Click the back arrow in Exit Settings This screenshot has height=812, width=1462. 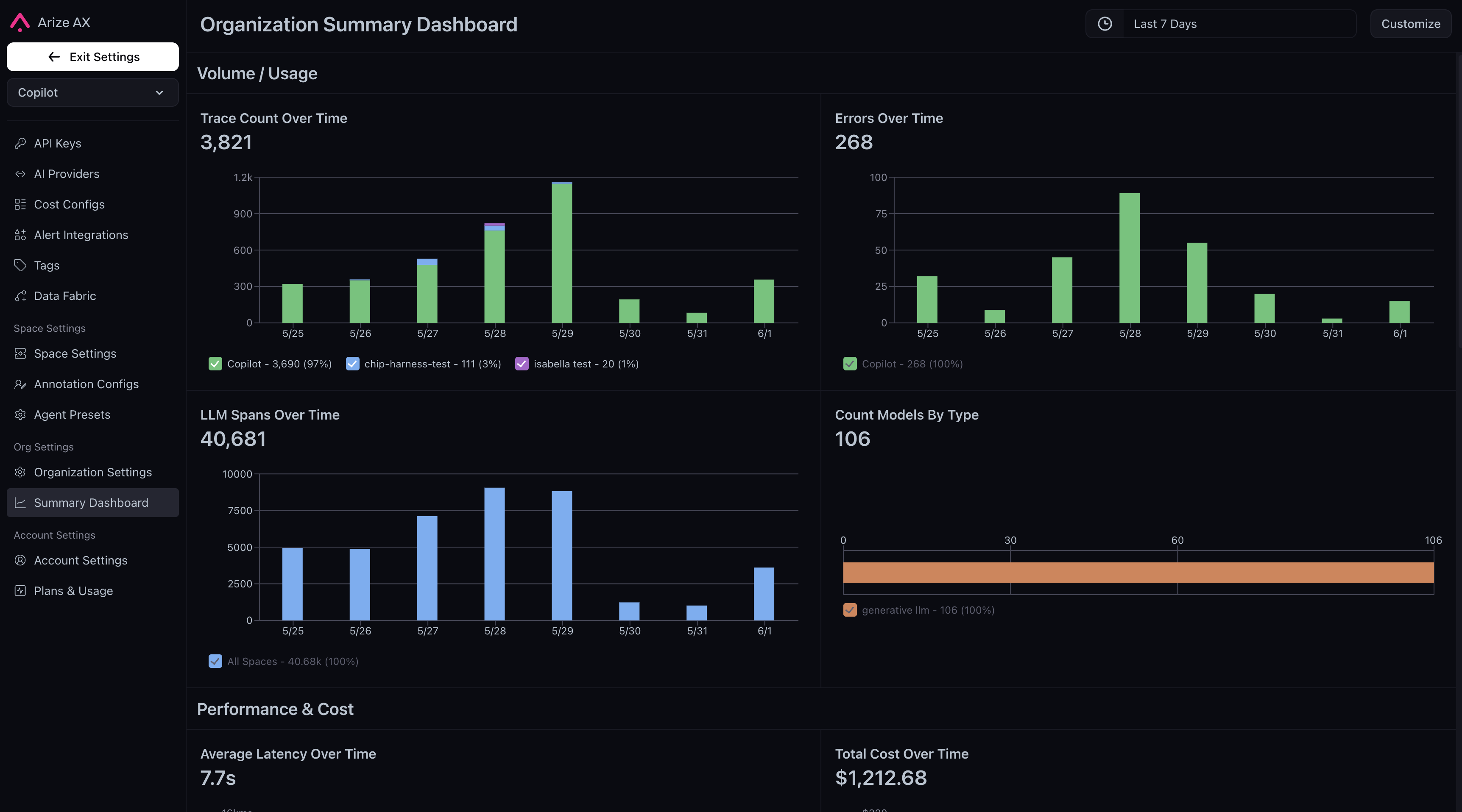click(x=54, y=57)
